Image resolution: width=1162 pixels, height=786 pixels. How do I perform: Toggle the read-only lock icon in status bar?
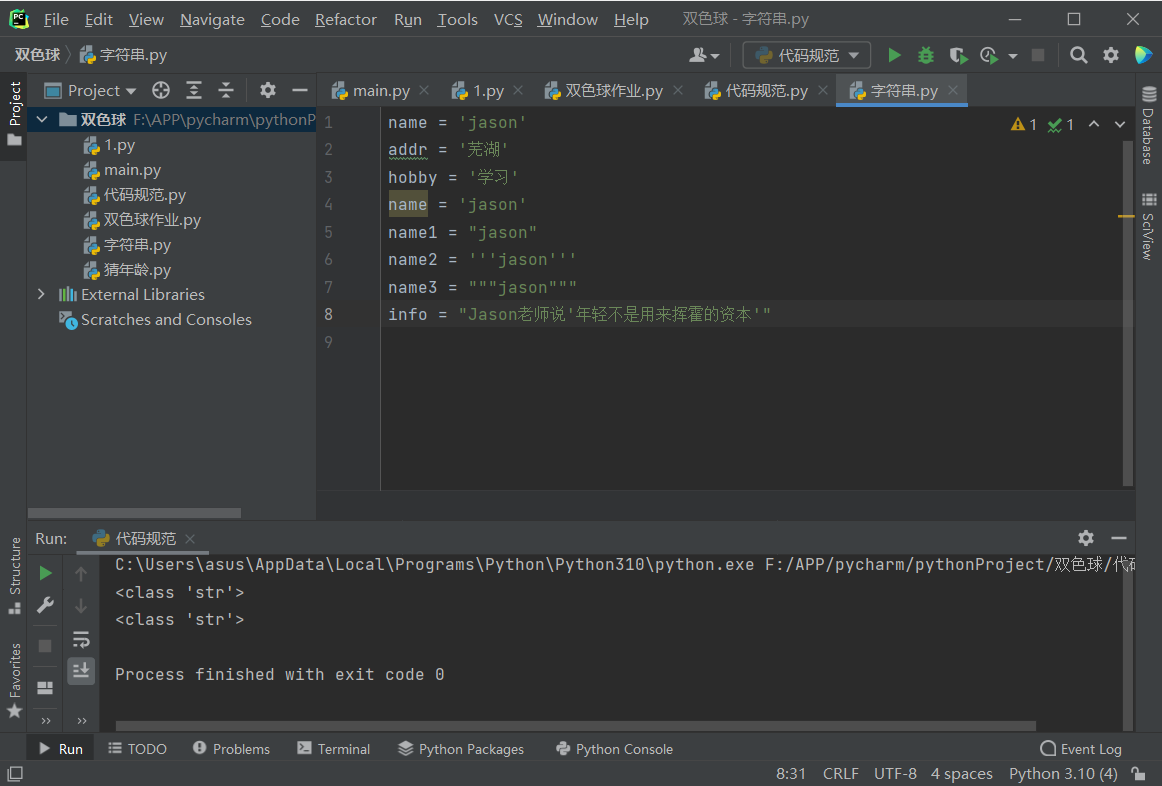click(x=1138, y=774)
